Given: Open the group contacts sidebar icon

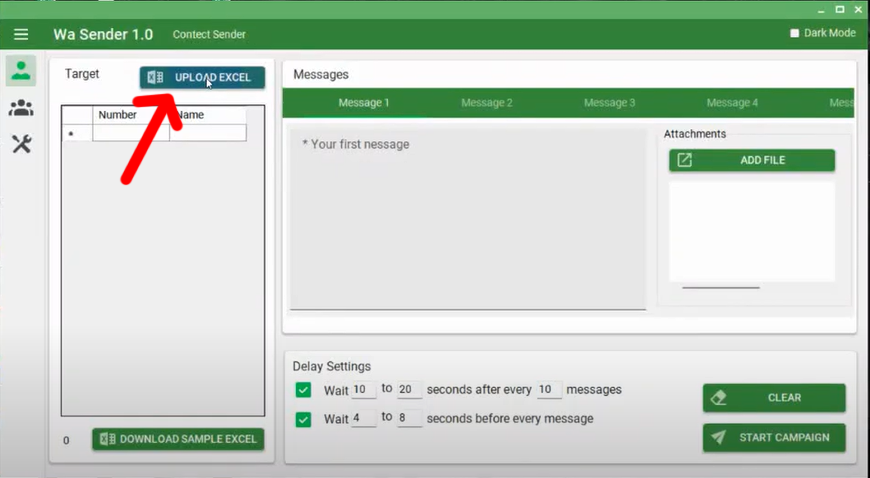Looking at the screenshot, I should (x=21, y=108).
